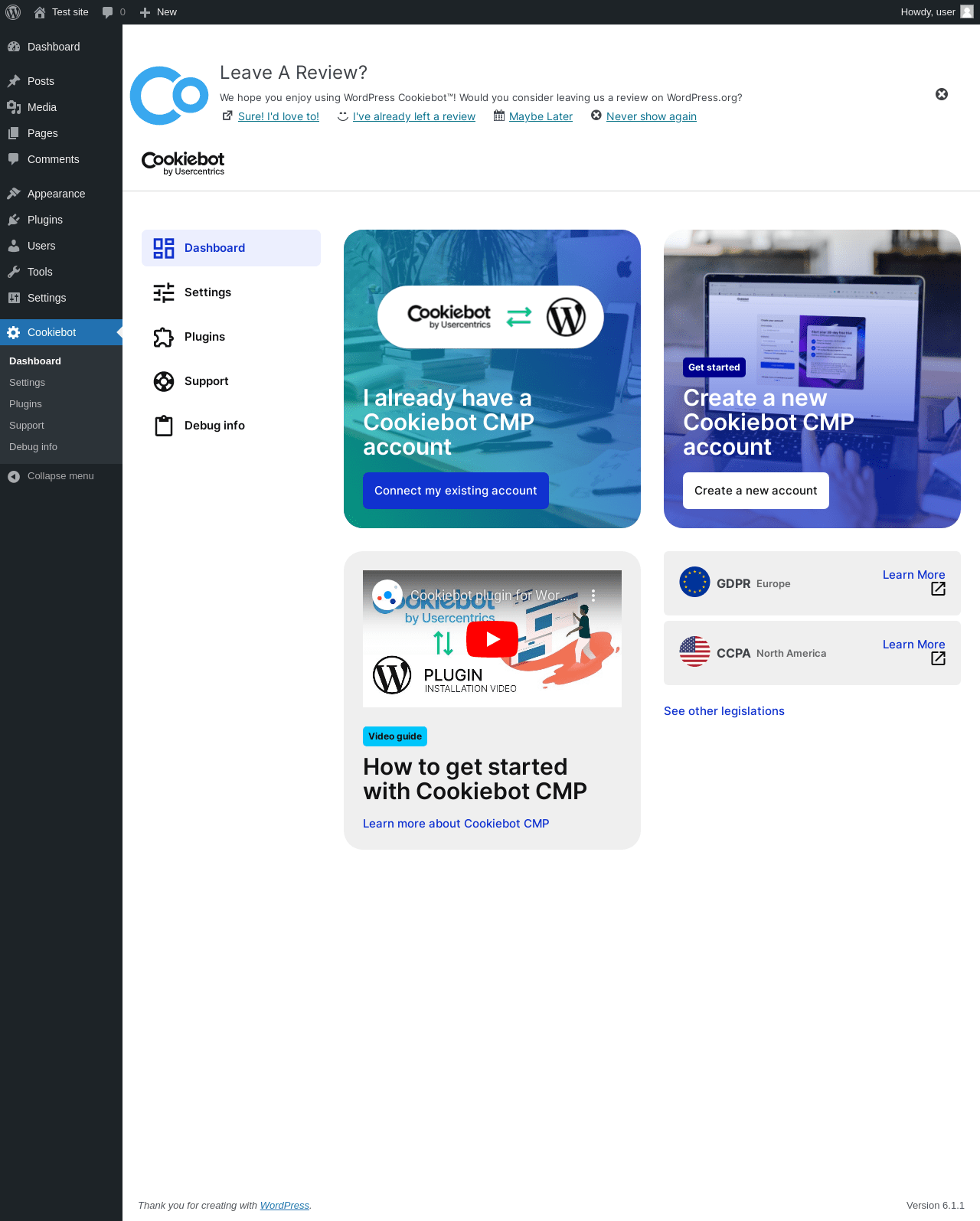Click the video channel avatar icon
The height and width of the screenshot is (1221, 980).
pyautogui.click(x=387, y=595)
